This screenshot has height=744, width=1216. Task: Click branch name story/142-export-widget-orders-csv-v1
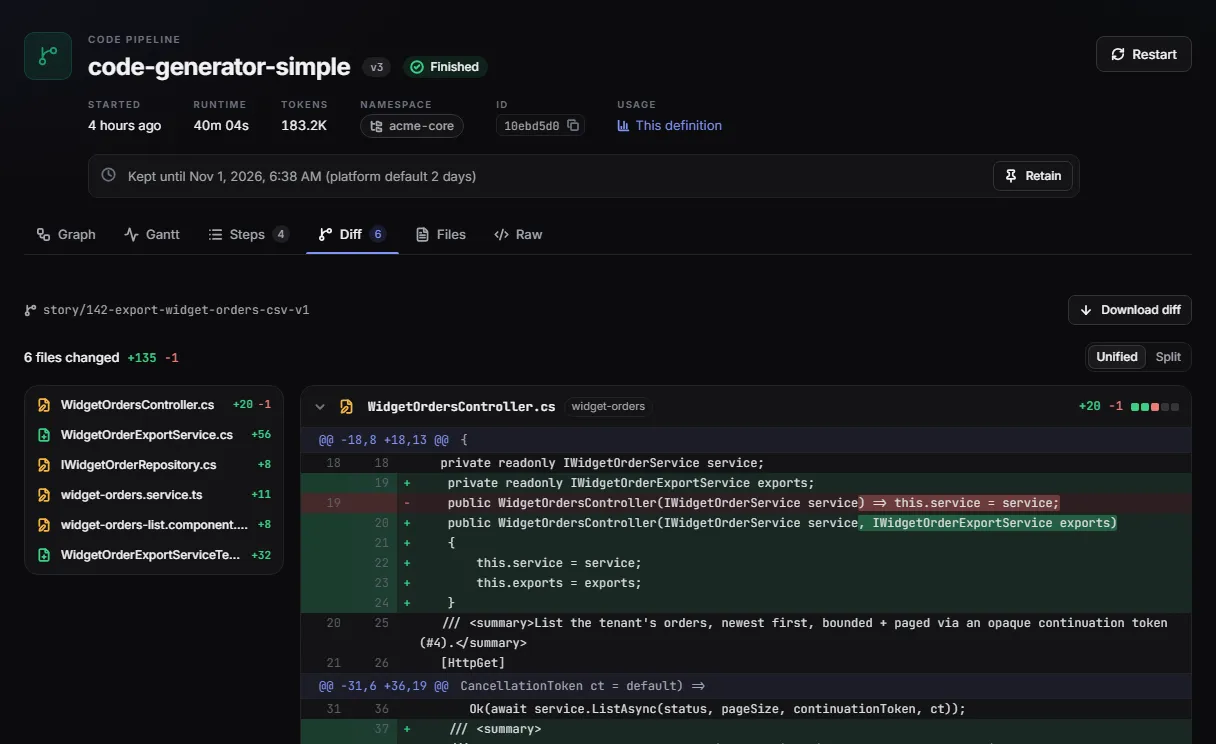coord(176,310)
